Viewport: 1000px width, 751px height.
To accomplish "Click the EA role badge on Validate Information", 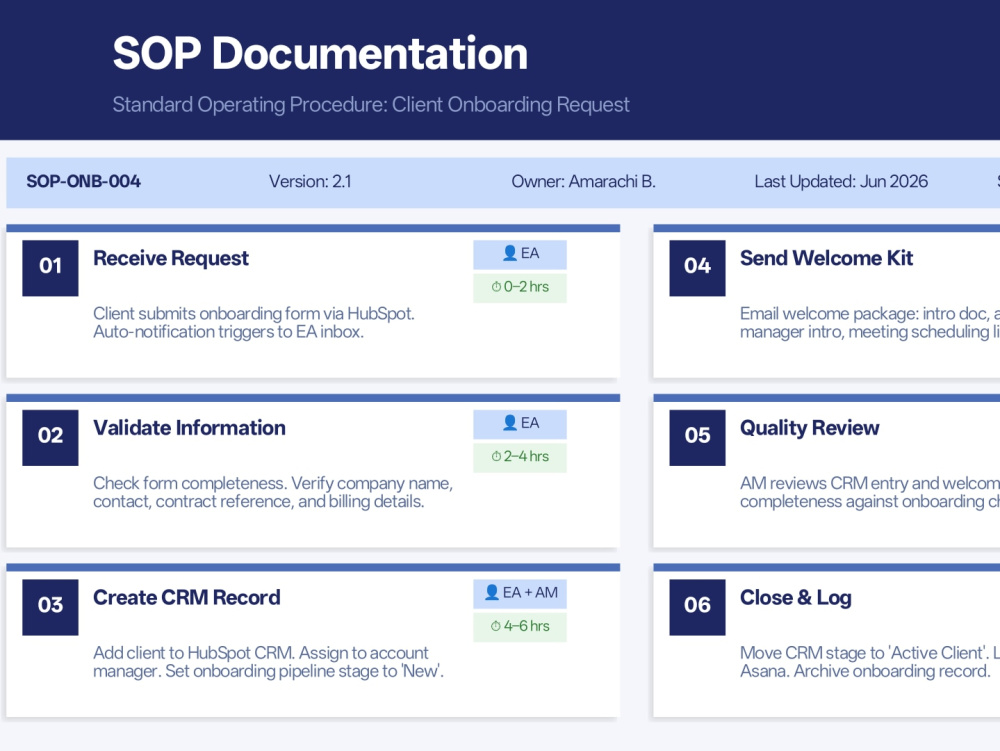I will click(520, 424).
